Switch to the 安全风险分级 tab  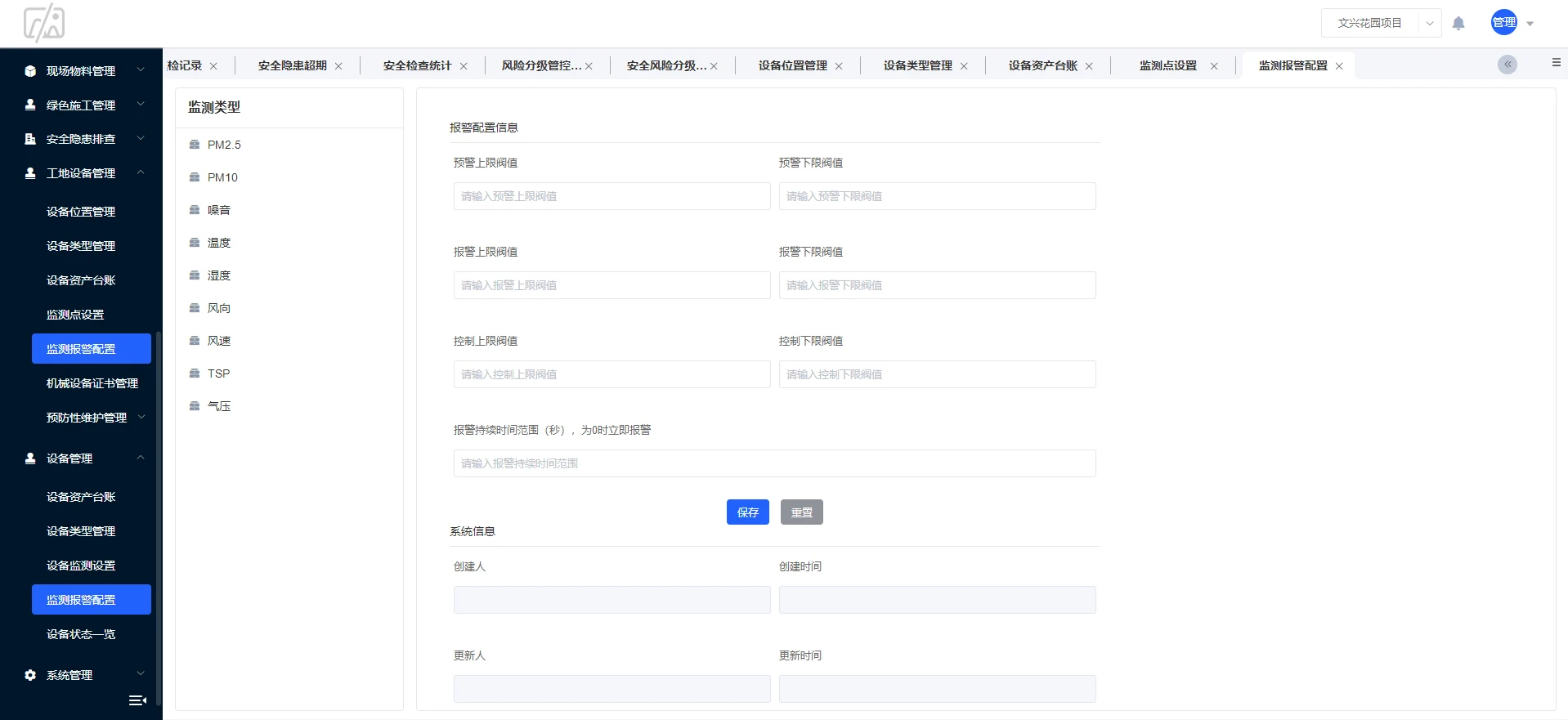pyautogui.click(x=666, y=65)
